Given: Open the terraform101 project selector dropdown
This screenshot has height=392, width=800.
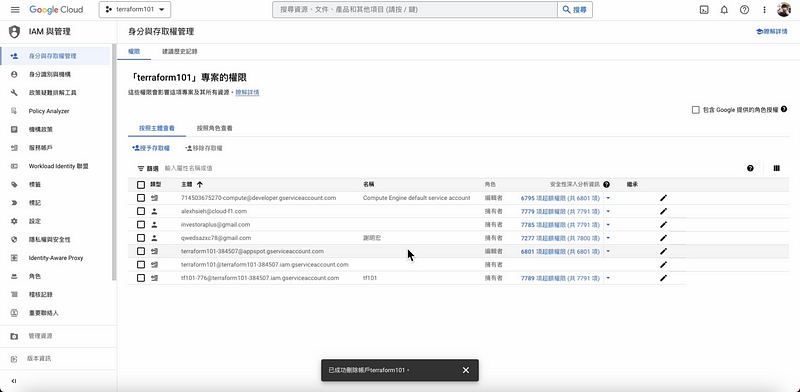Looking at the screenshot, I should [x=135, y=10].
